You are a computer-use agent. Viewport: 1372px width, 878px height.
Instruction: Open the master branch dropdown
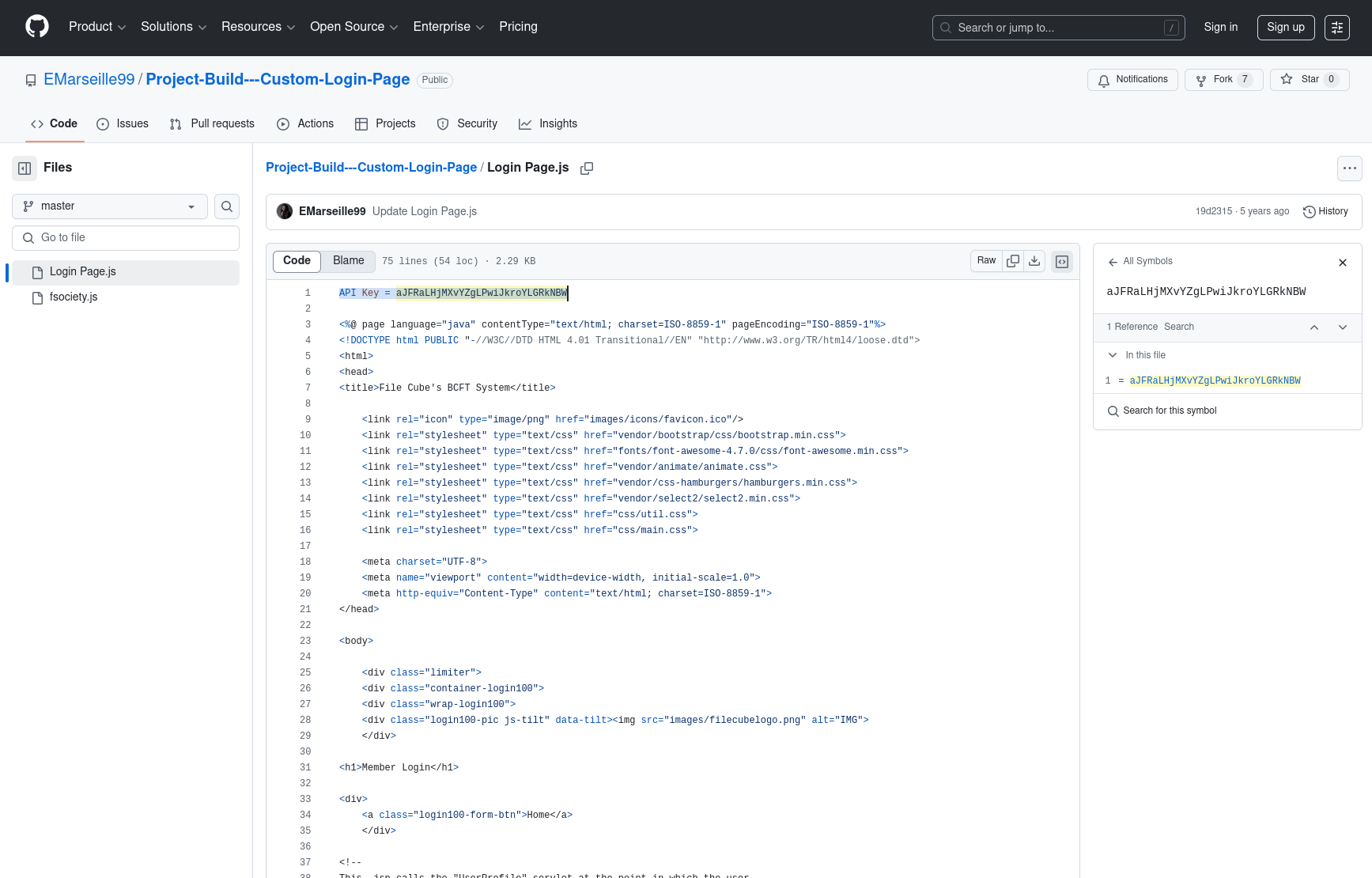[x=110, y=206]
